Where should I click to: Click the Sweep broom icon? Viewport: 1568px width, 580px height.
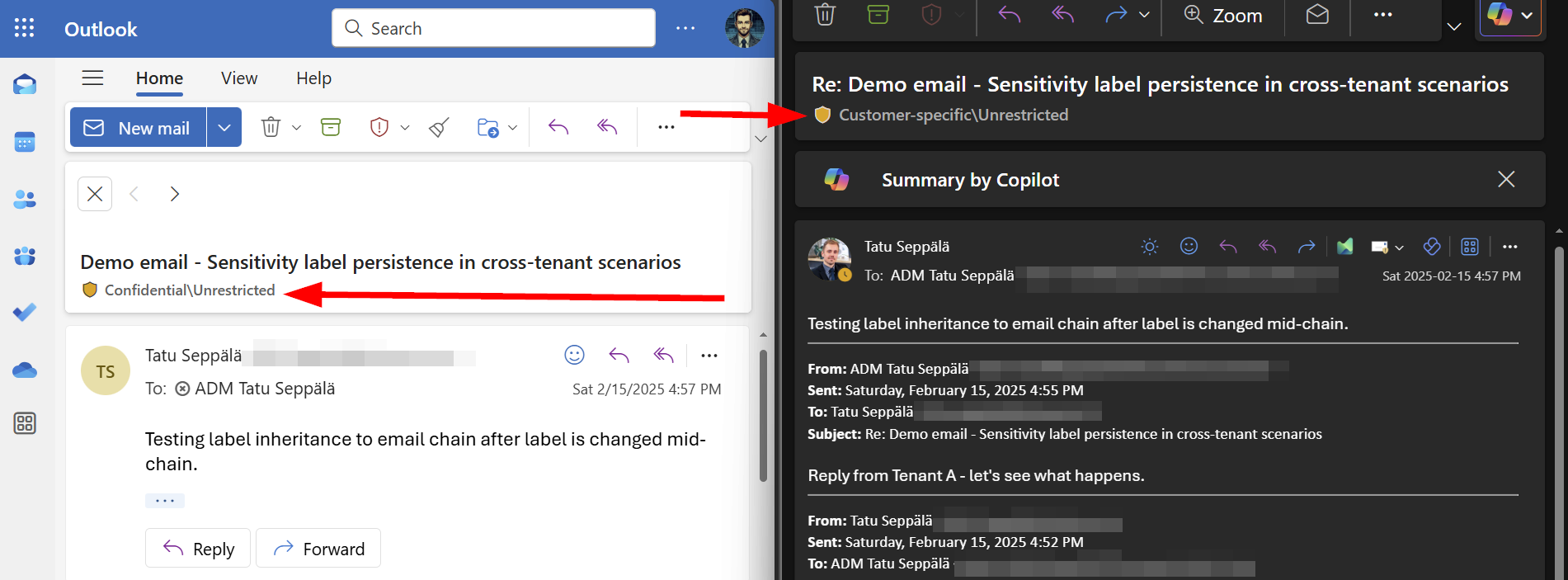(439, 127)
